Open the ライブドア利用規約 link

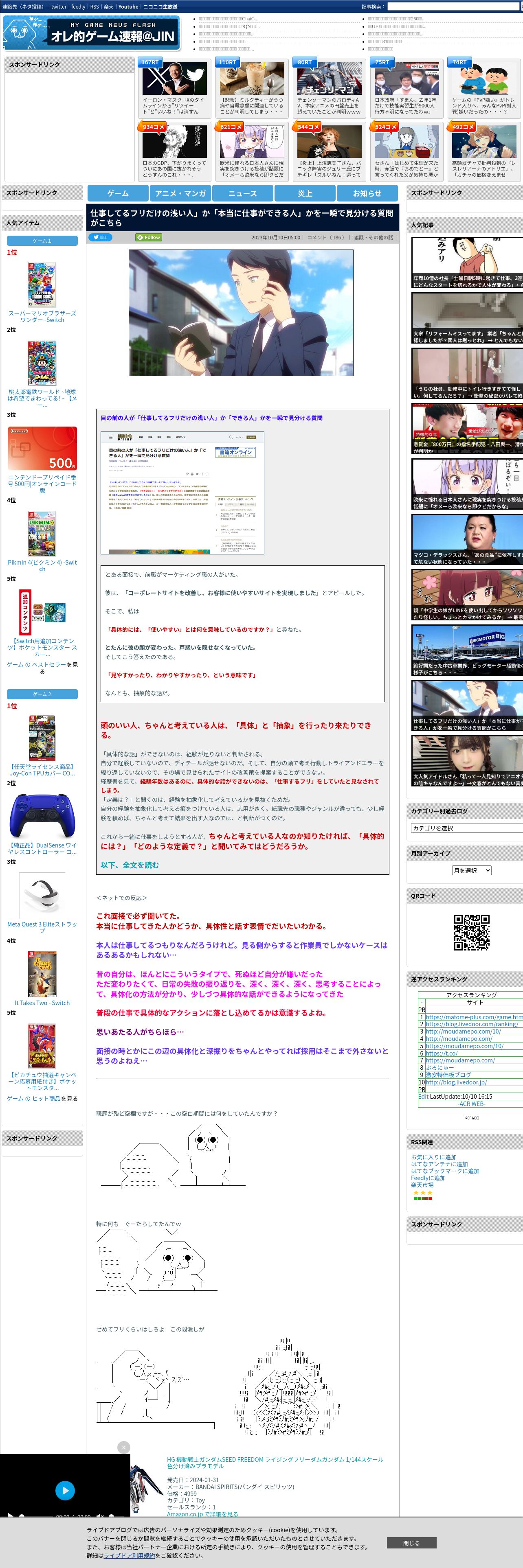point(129,1555)
